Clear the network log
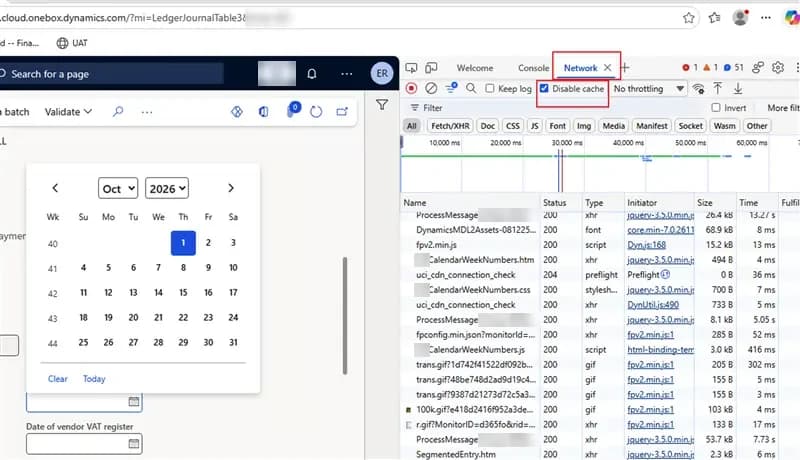This screenshot has width=800, height=460. [431, 88]
